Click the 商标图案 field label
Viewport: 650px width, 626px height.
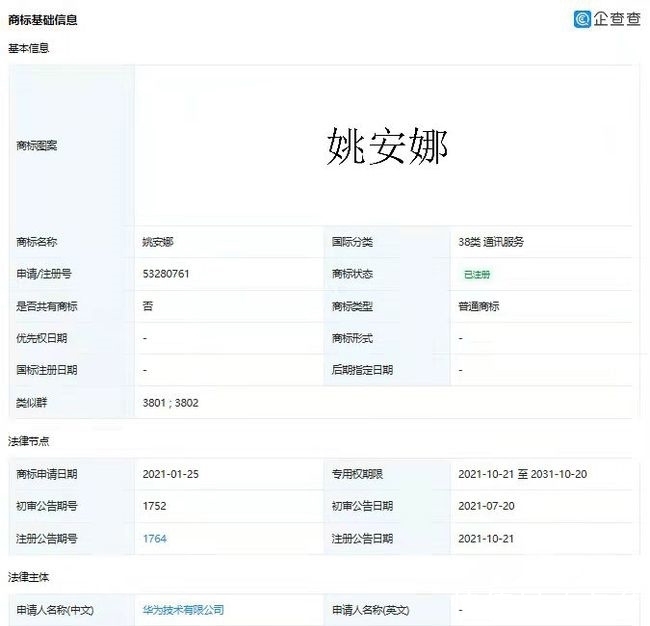[x=36, y=146]
